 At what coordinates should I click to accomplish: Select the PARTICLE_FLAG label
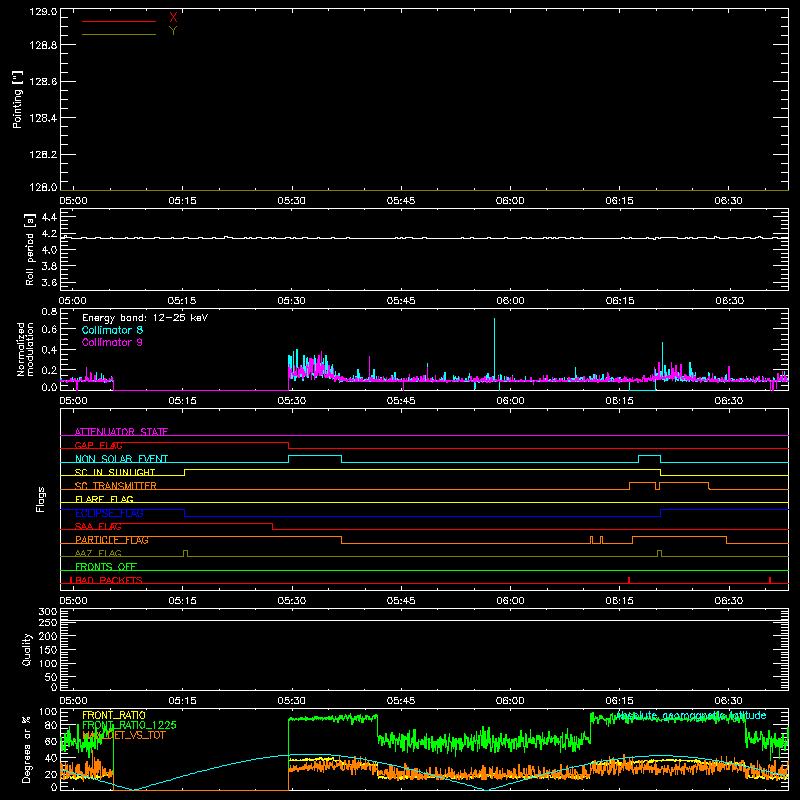click(x=112, y=540)
